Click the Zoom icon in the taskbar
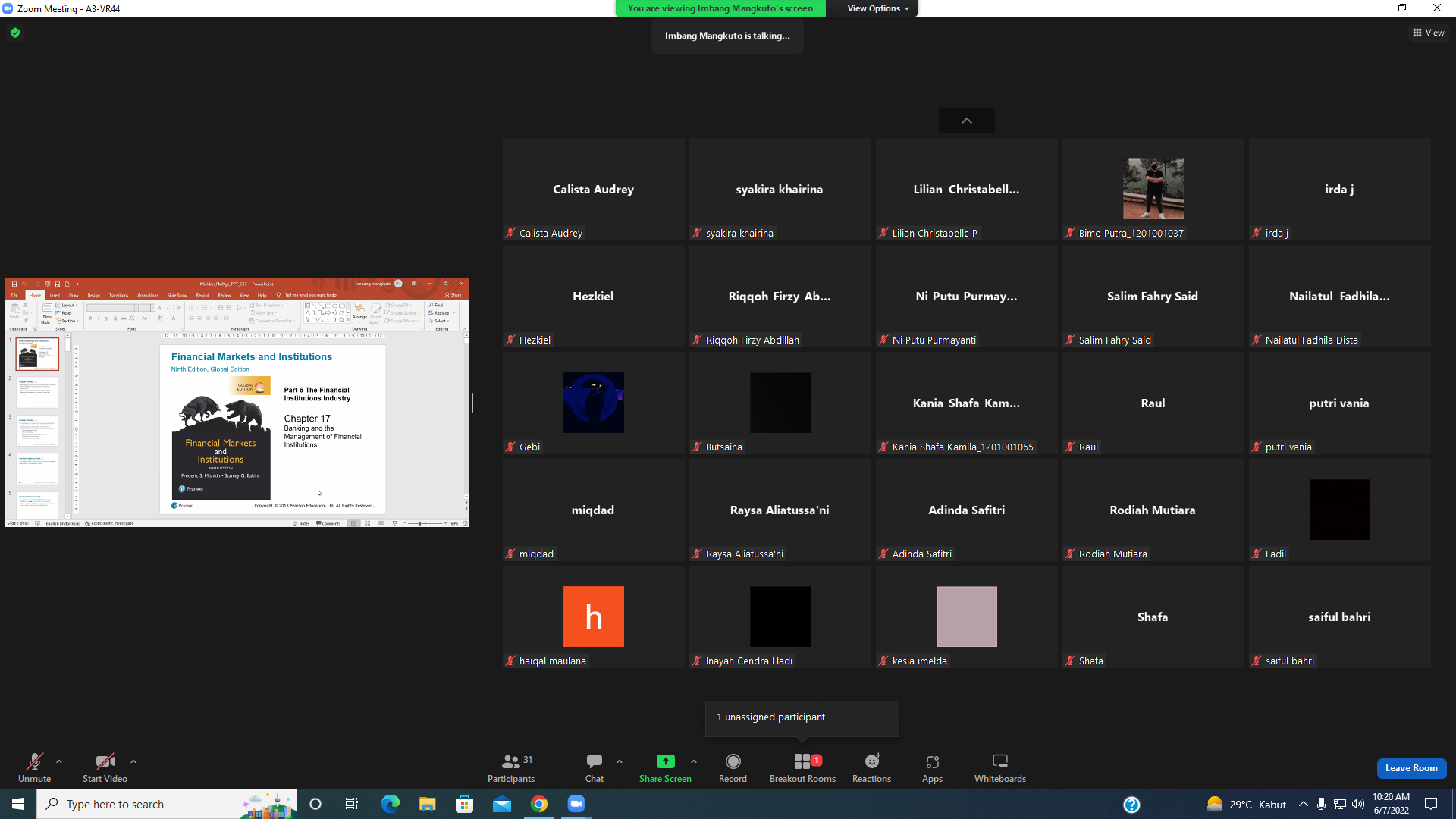The height and width of the screenshot is (819, 1456). click(576, 804)
